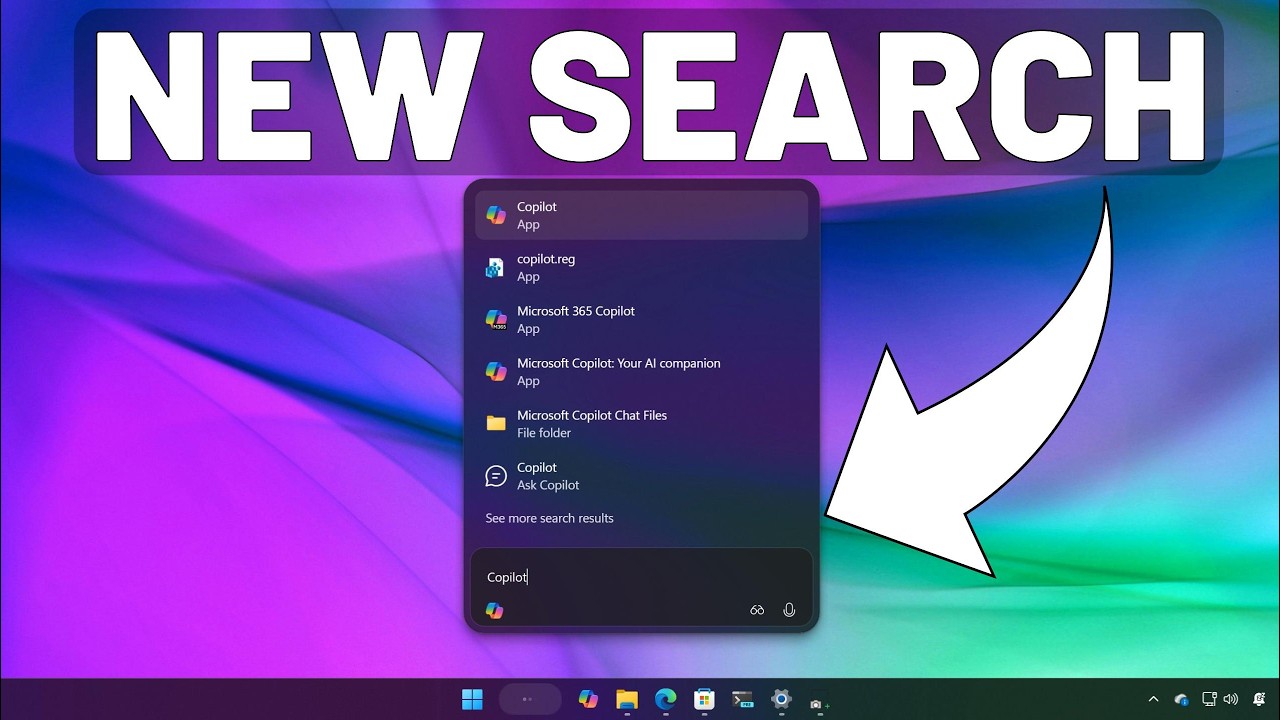Open the Windows Start menu
The height and width of the screenshot is (720, 1280).
click(x=472, y=699)
